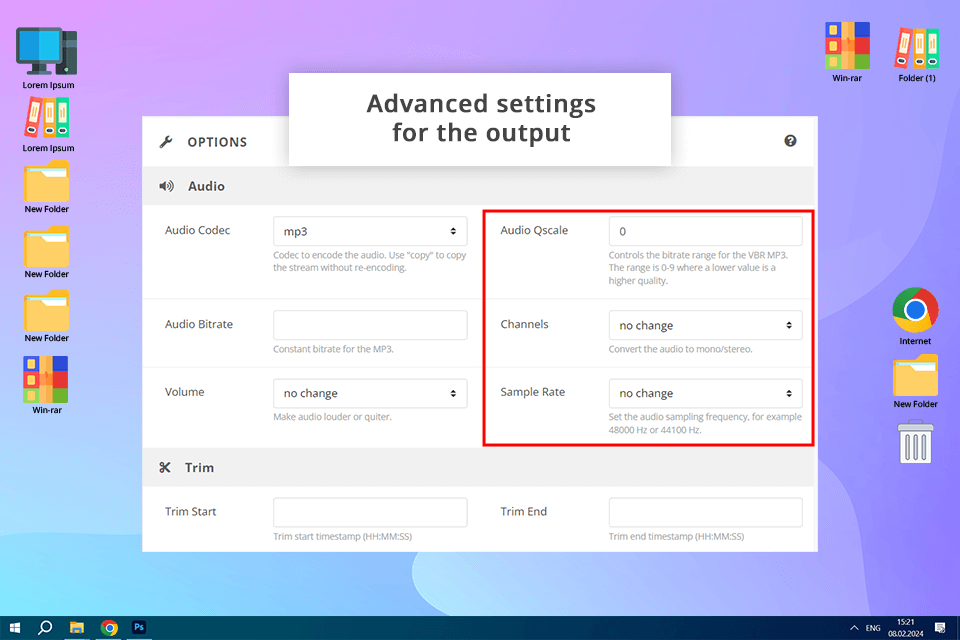
Task: Open Chrome from the taskbar
Action: click(x=109, y=628)
